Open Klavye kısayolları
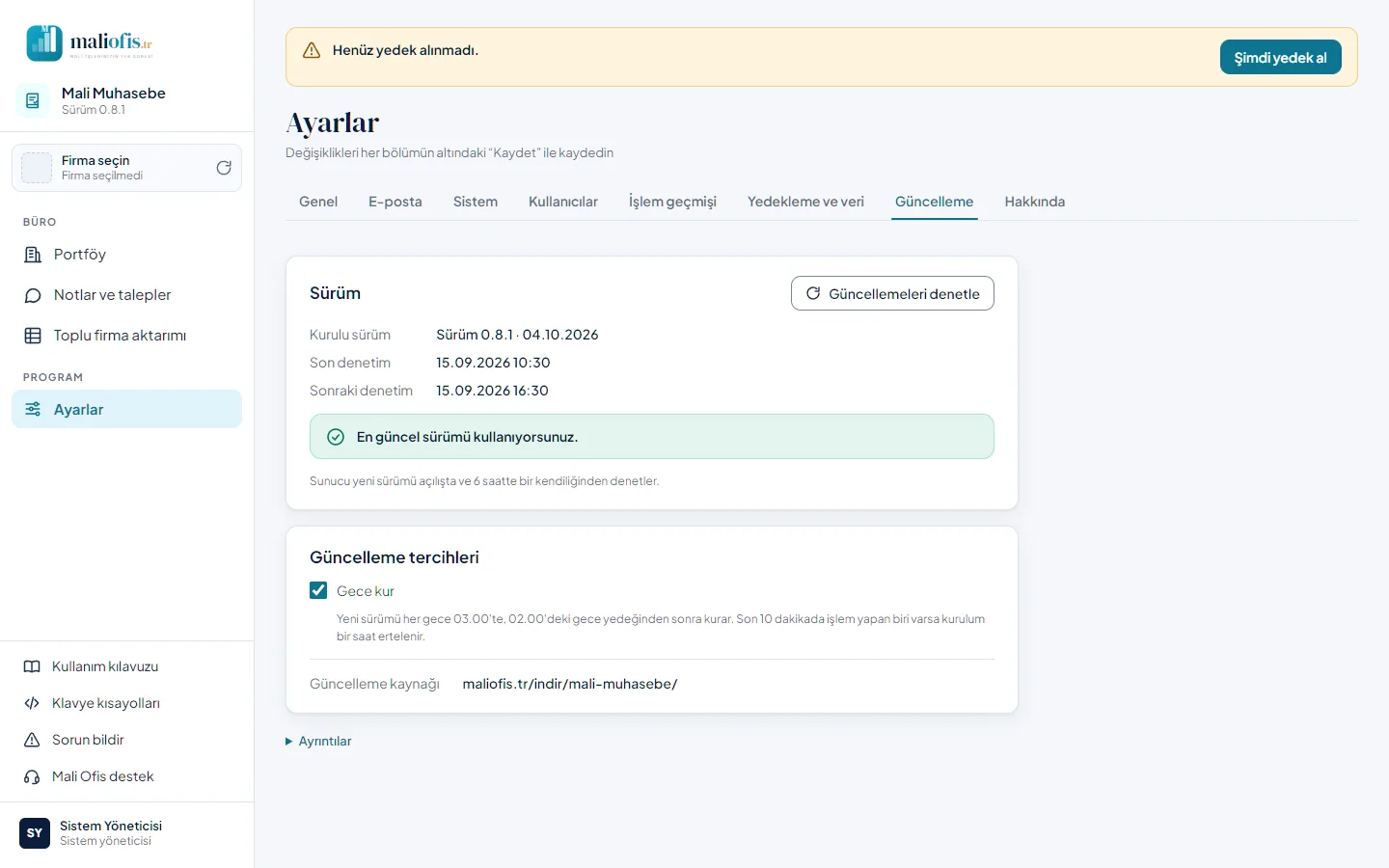Screen dimensions: 1389x868 (x=126, y=703)
